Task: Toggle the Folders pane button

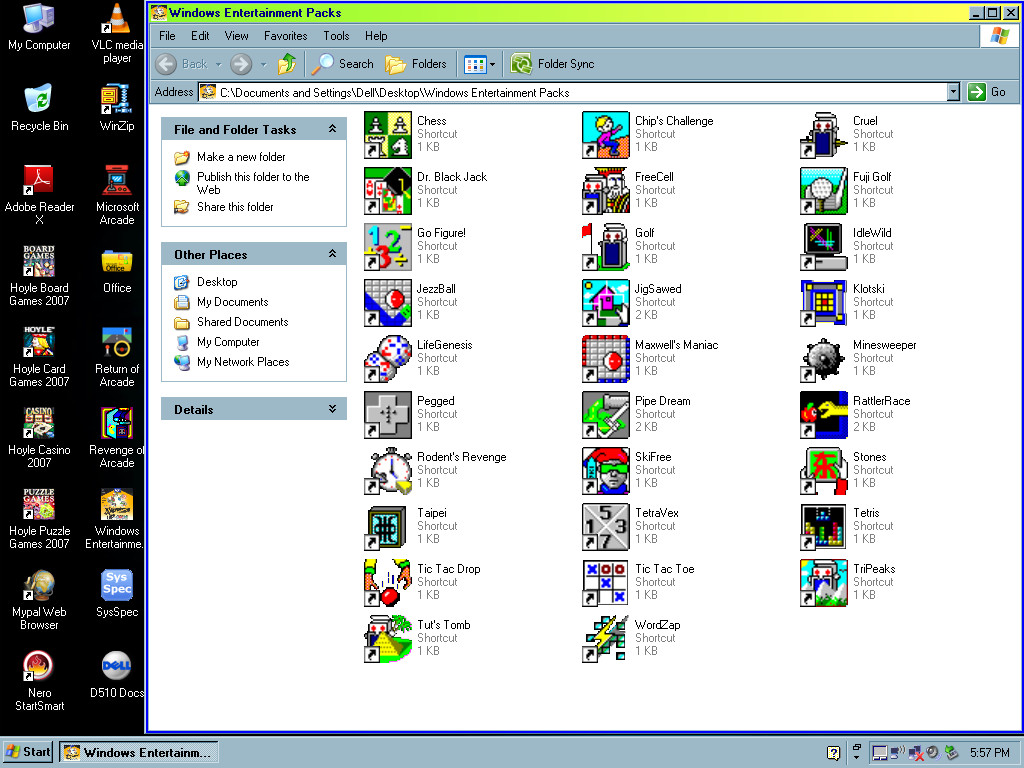Action: pos(416,64)
